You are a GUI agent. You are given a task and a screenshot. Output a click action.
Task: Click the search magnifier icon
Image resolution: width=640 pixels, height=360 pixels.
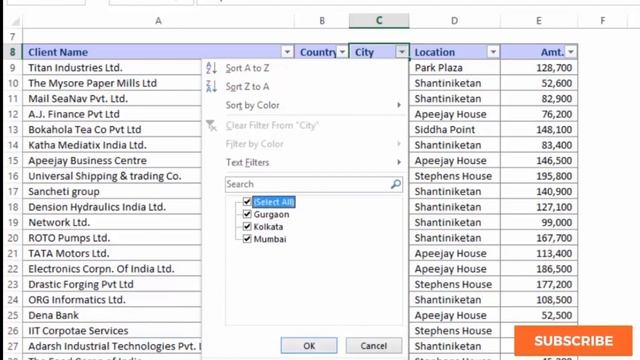click(396, 184)
